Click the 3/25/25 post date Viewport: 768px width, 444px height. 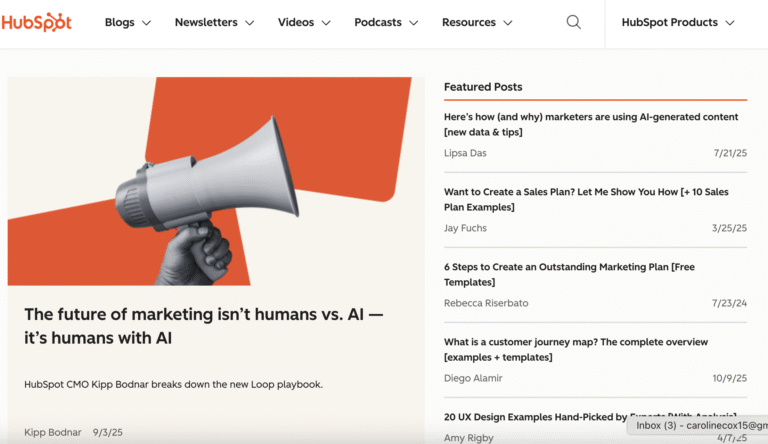[x=729, y=228]
